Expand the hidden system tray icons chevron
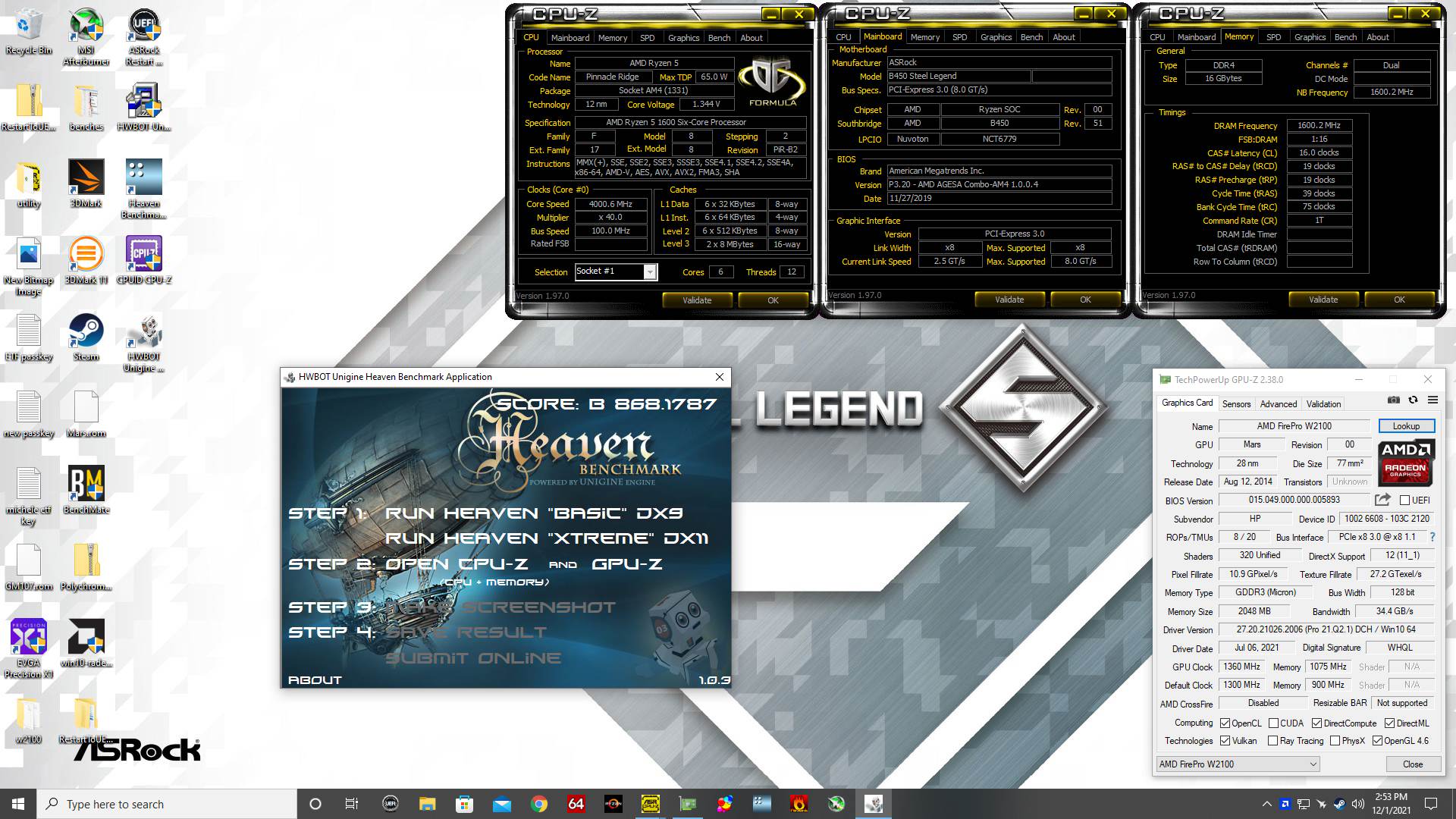Screen dimensions: 1456x819 (x=1266, y=804)
